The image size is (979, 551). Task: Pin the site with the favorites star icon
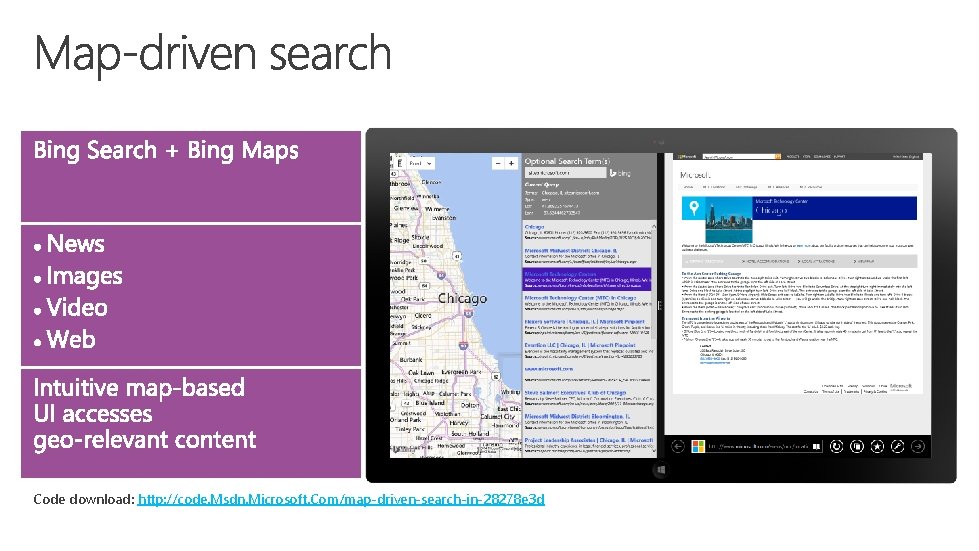(x=877, y=446)
